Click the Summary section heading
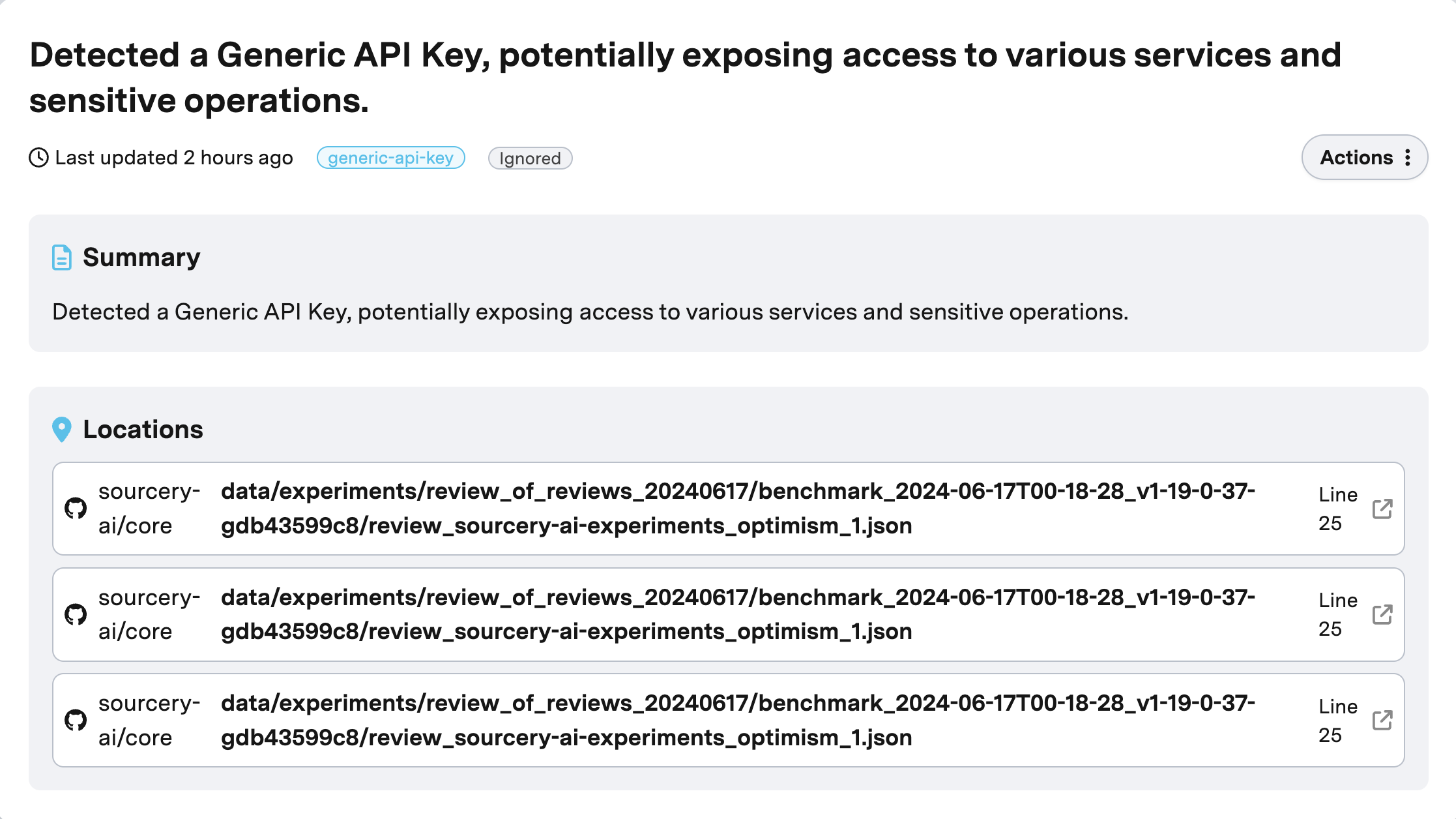 tap(141, 258)
